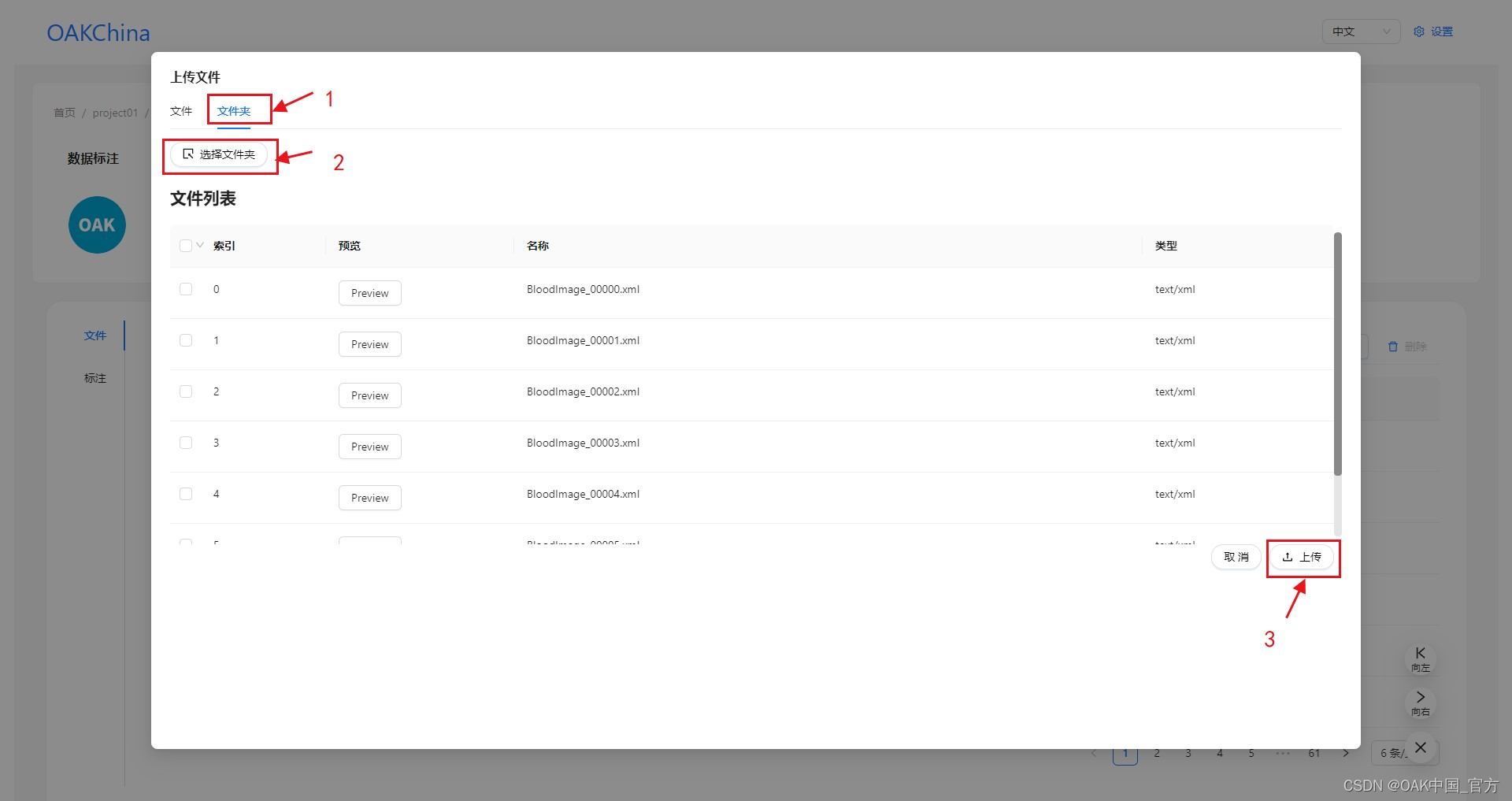Click file name BloodImage_00003.xml
This screenshot has width=1512, height=801.
[x=583, y=443]
